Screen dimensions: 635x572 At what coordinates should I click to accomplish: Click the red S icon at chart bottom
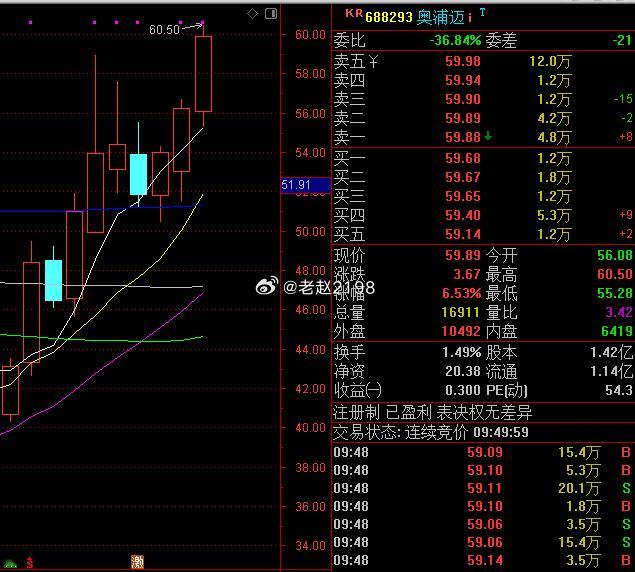[30, 562]
